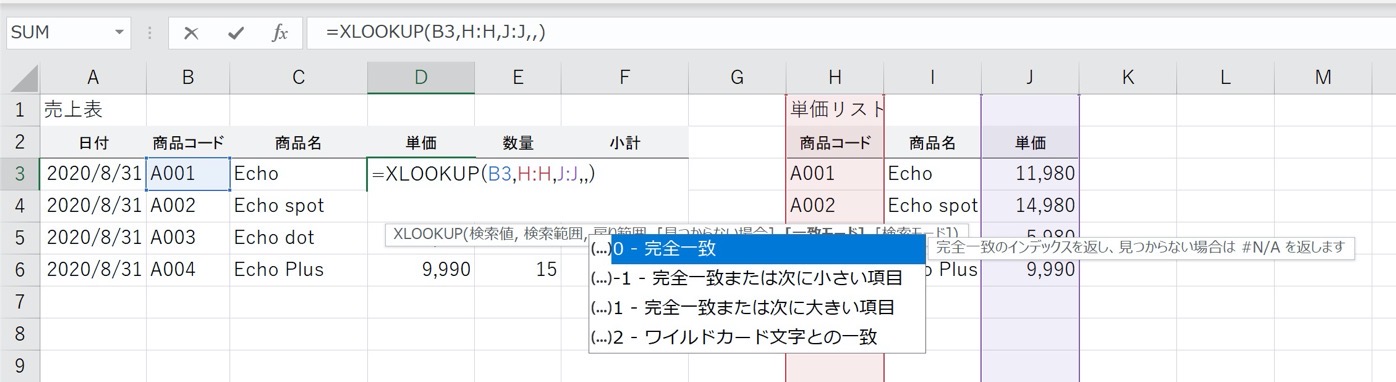Click '単価' header in column D
The width and height of the screenshot is (1396, 382).
pos(421,143)
